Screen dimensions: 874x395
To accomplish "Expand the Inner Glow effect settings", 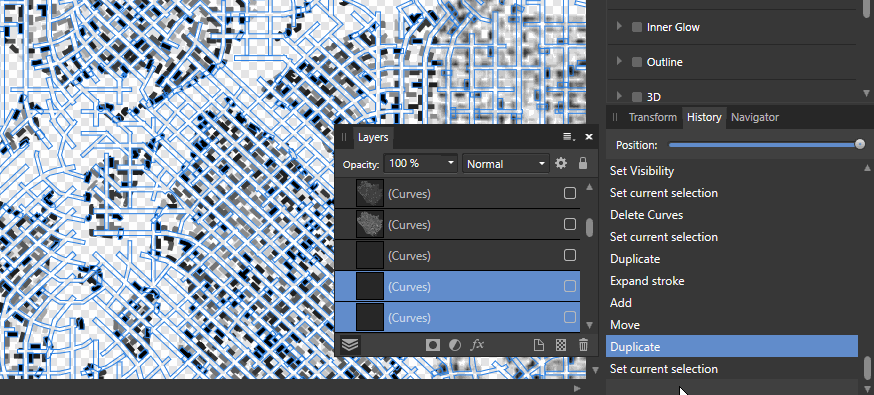I will click(619, 26).
